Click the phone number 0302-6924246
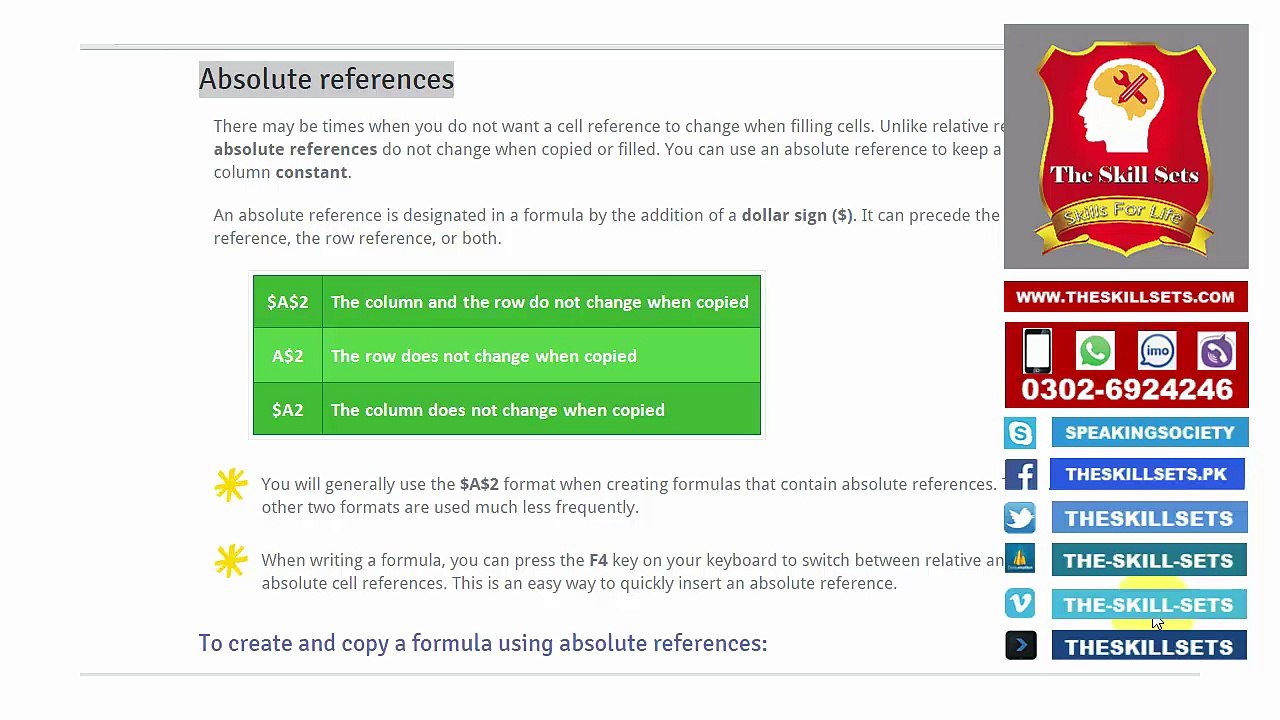The image size is (1280, 720). click(1126, 390)
